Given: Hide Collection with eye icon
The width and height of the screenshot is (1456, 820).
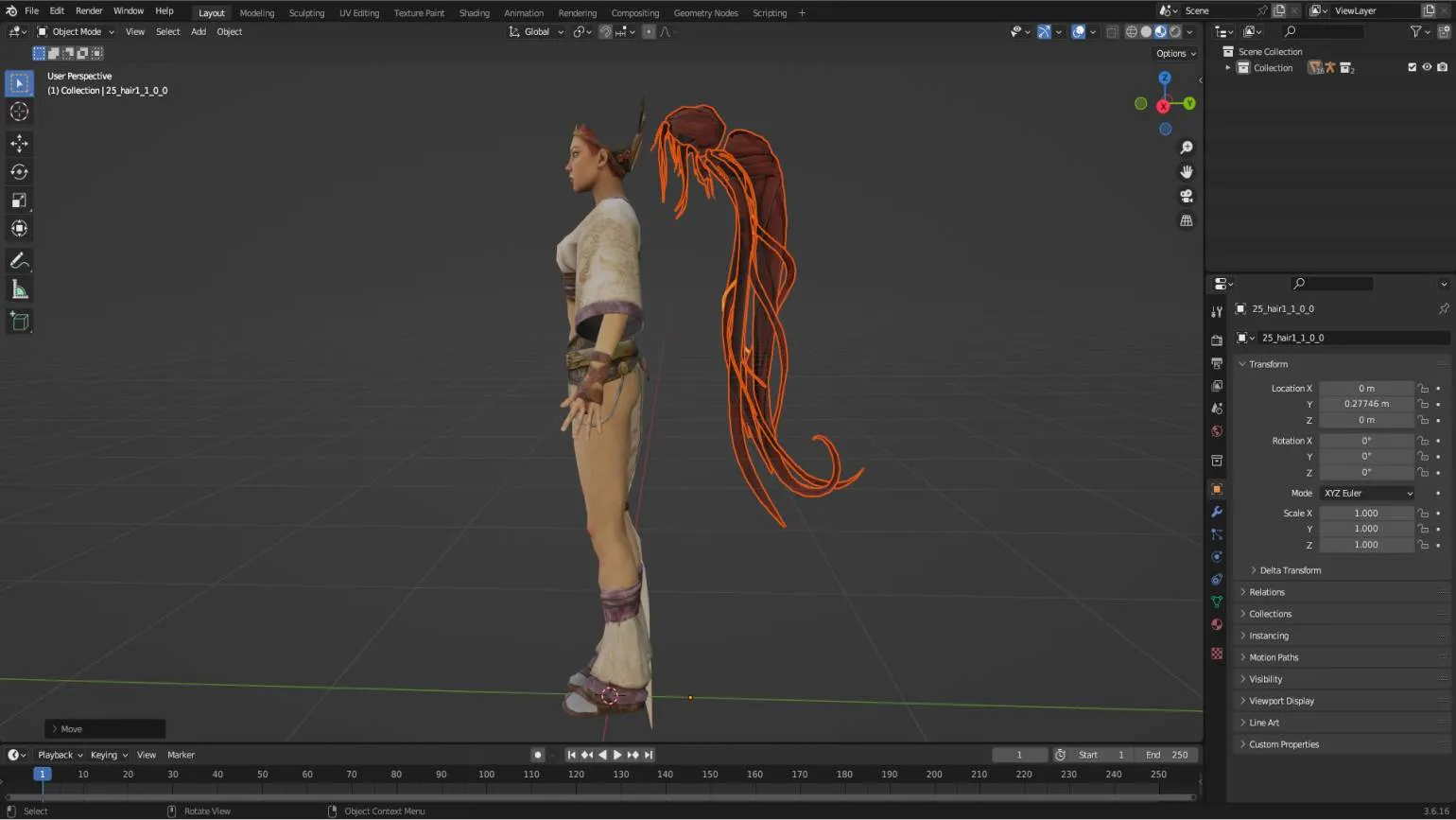Looking at the screenshot, I should [1427, 67].
